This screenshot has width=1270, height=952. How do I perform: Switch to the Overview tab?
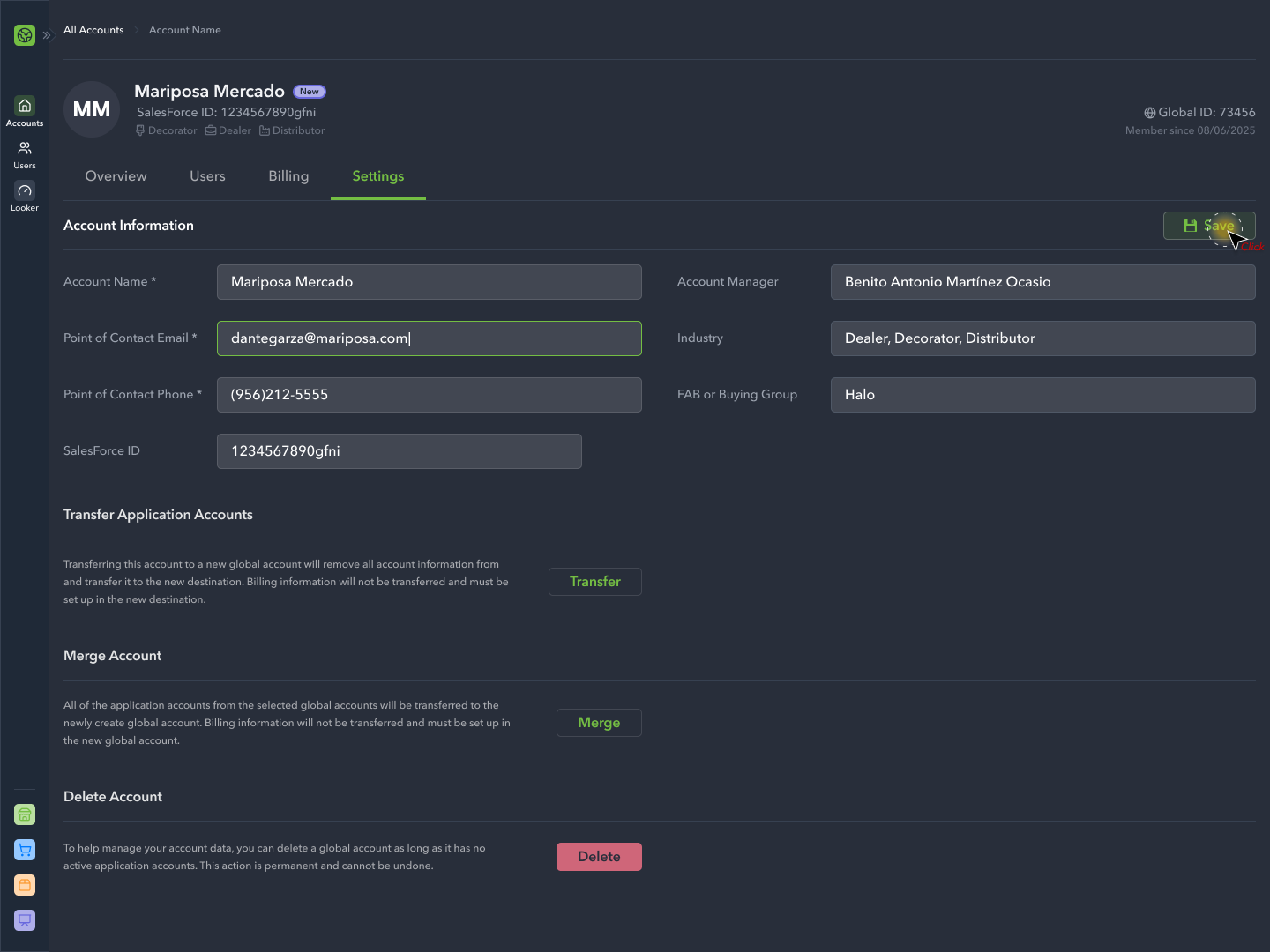tap(116, 175)
